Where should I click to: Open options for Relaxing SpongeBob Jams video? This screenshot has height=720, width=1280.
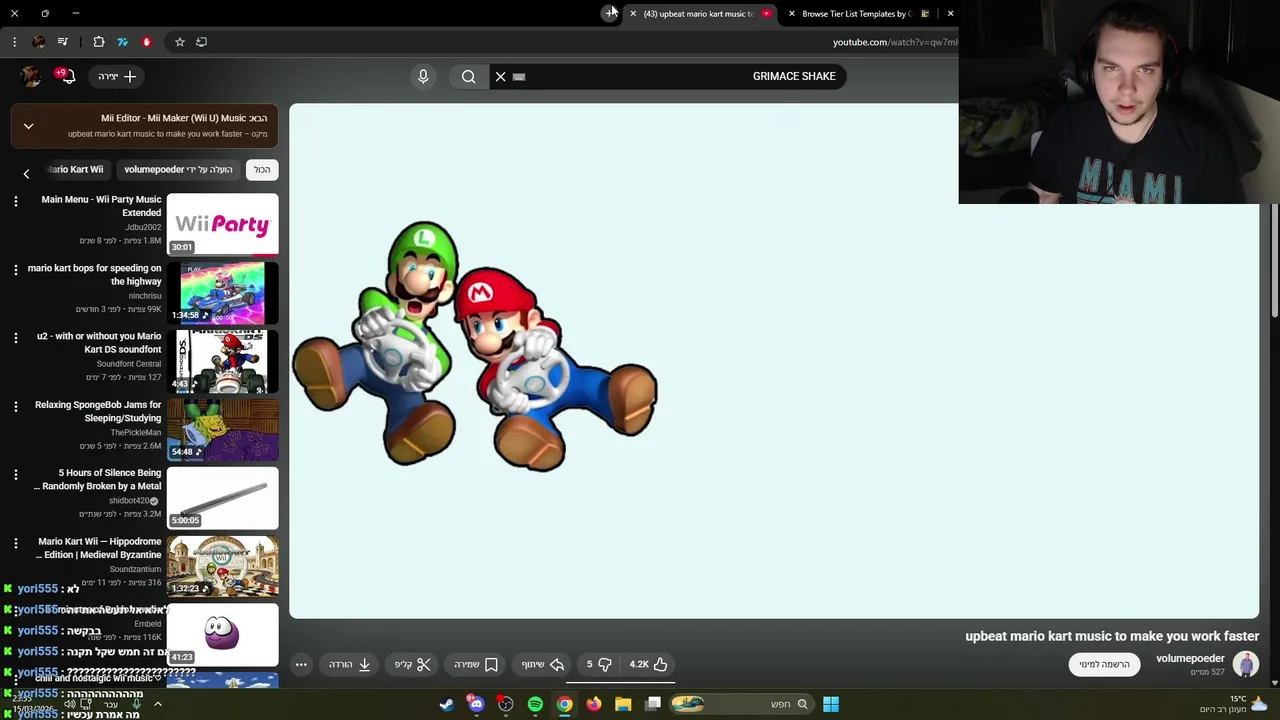coord(15,406)
